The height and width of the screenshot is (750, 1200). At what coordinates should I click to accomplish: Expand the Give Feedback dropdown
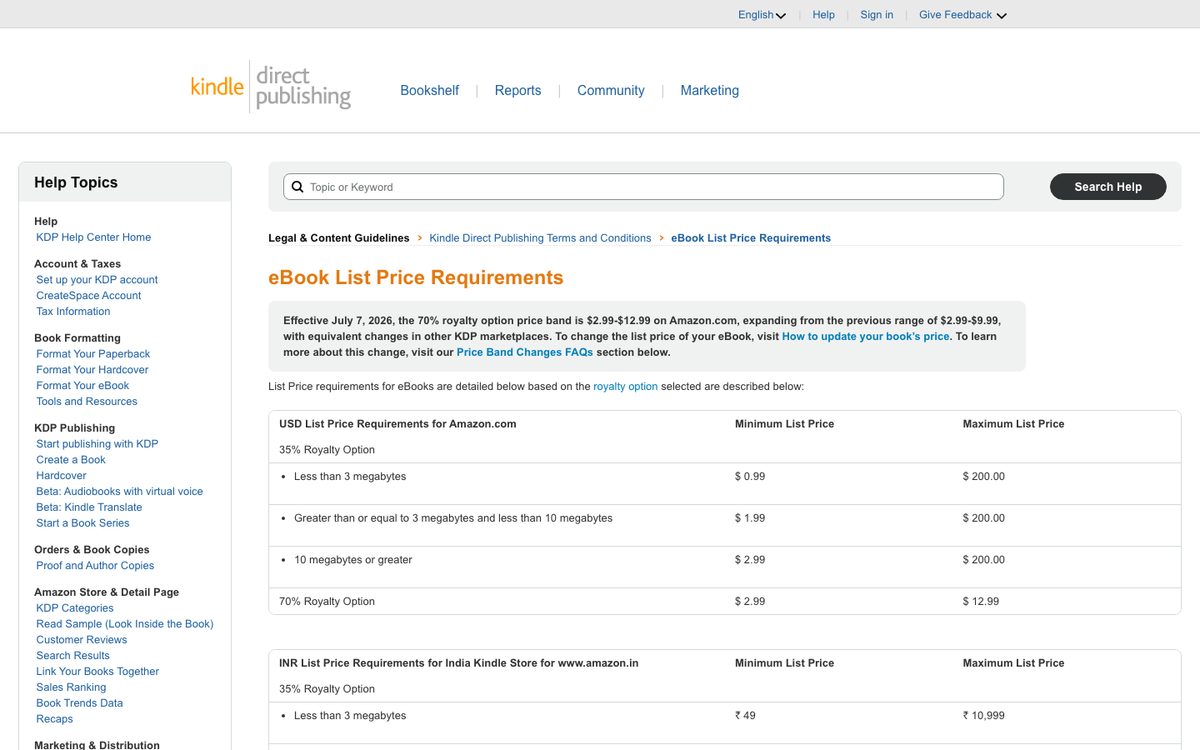coord(962,15)
